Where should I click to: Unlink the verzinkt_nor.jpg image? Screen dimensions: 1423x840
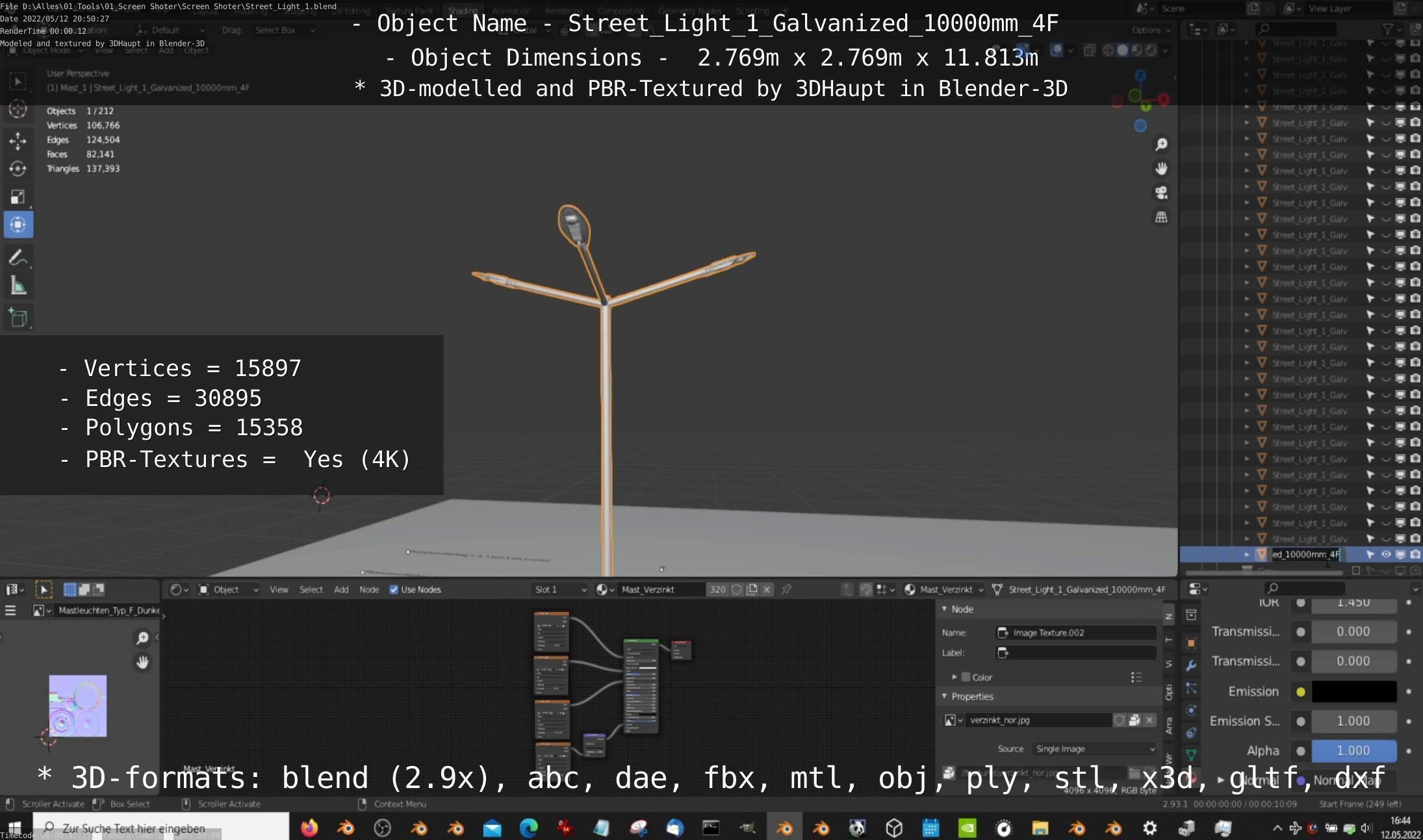[x=1149, y=720]
